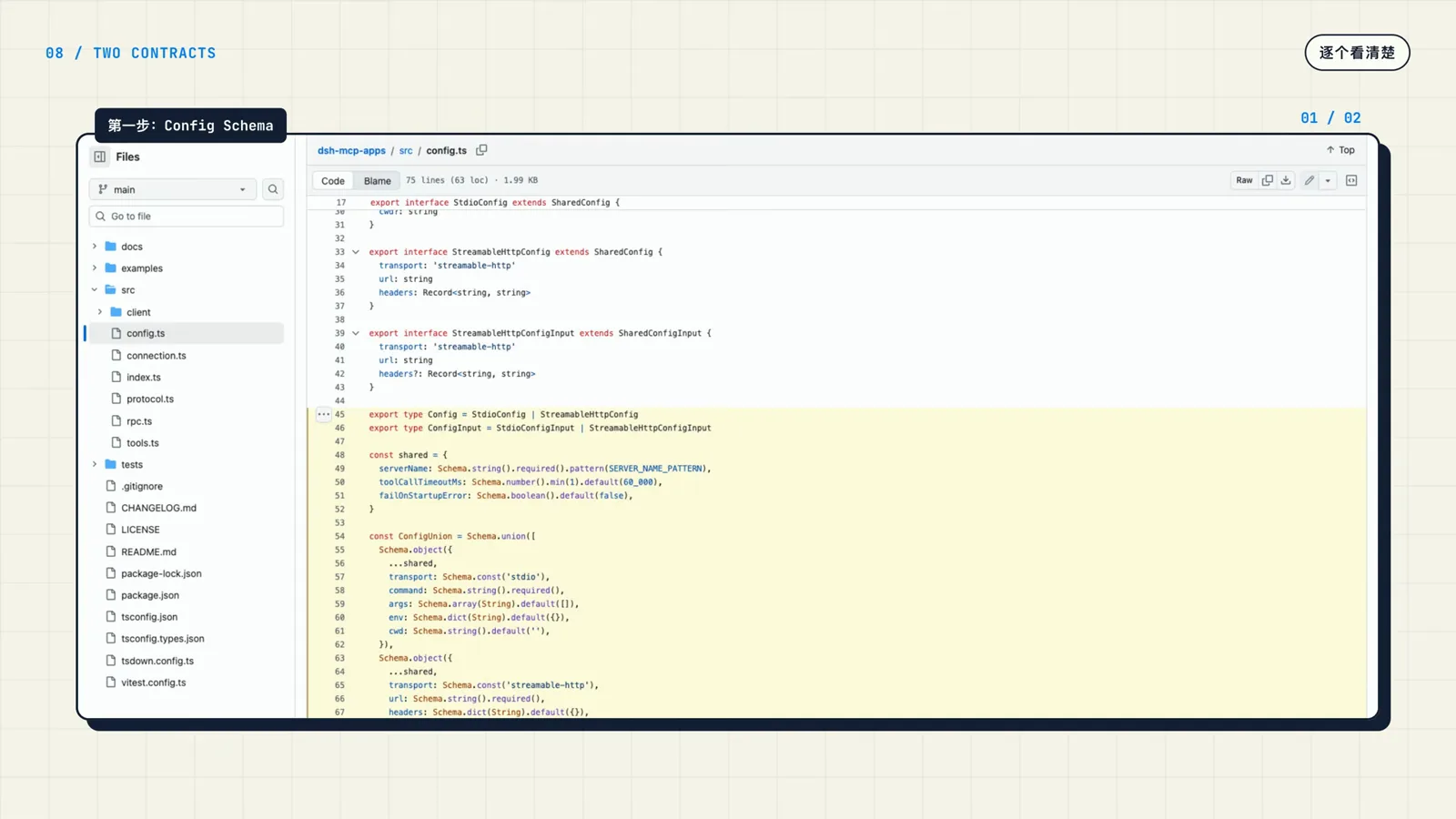
Task: Copy file path icon beside config.ts
Action: pos(481,150)
